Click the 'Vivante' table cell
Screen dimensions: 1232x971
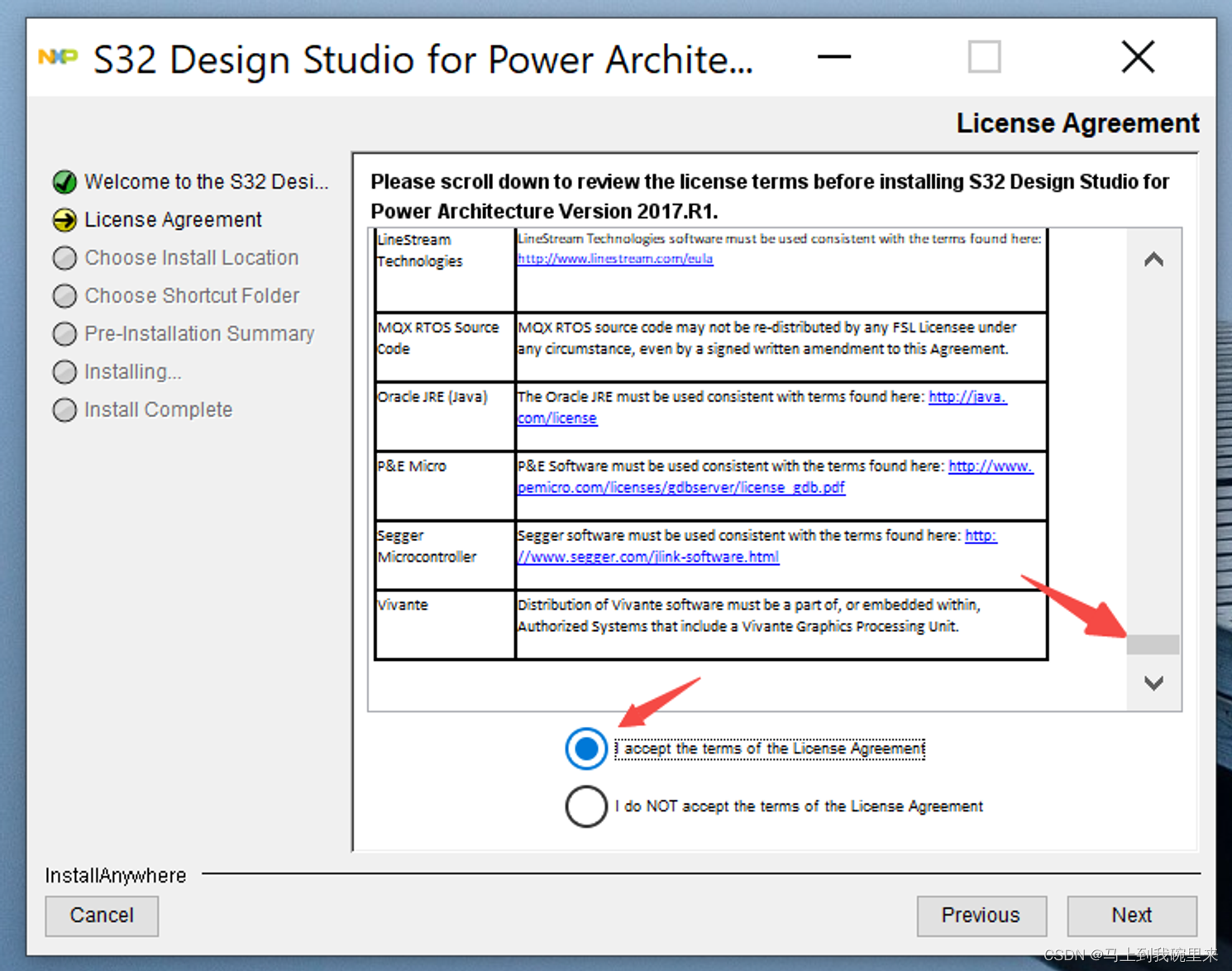pos(445,624)
